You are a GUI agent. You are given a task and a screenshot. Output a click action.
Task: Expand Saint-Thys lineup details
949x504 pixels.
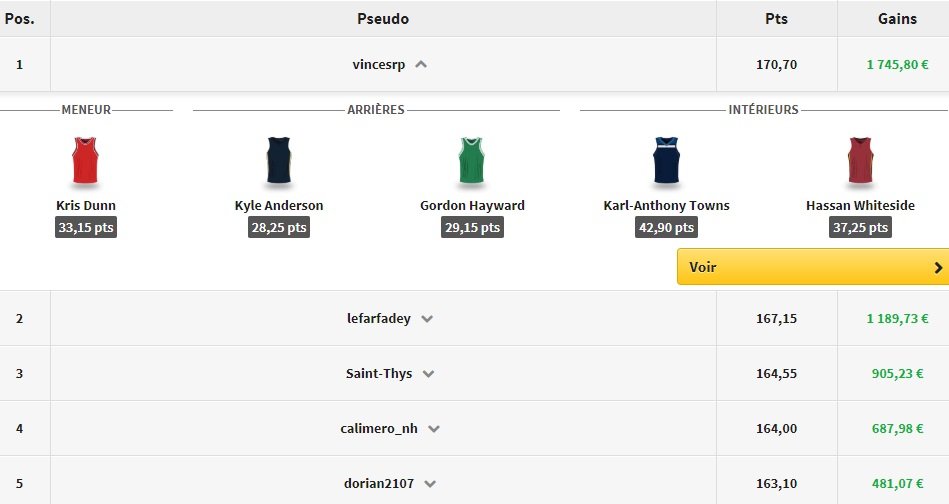(x=429, y=375)
